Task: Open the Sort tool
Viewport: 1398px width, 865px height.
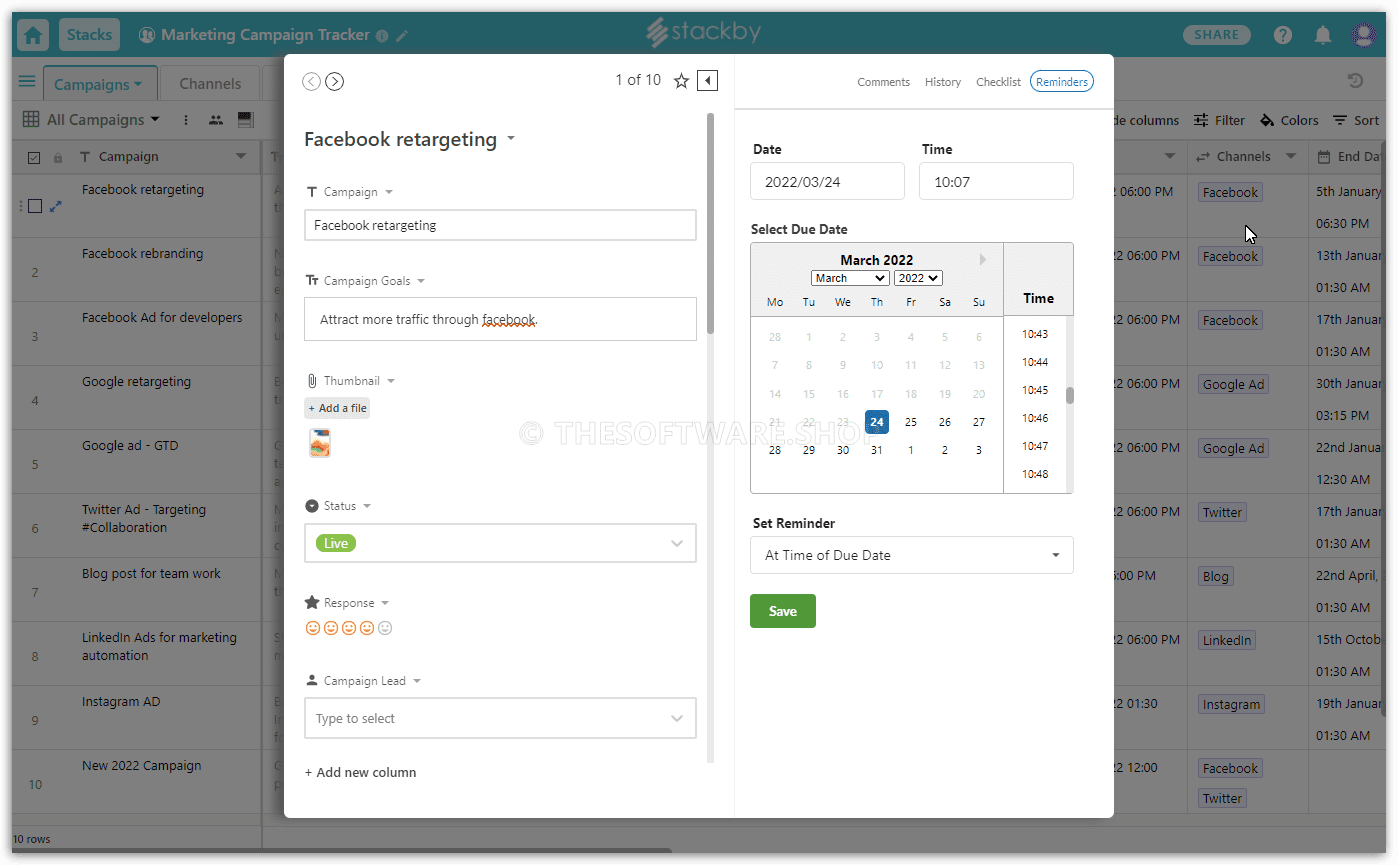Action: [1356, 120]
